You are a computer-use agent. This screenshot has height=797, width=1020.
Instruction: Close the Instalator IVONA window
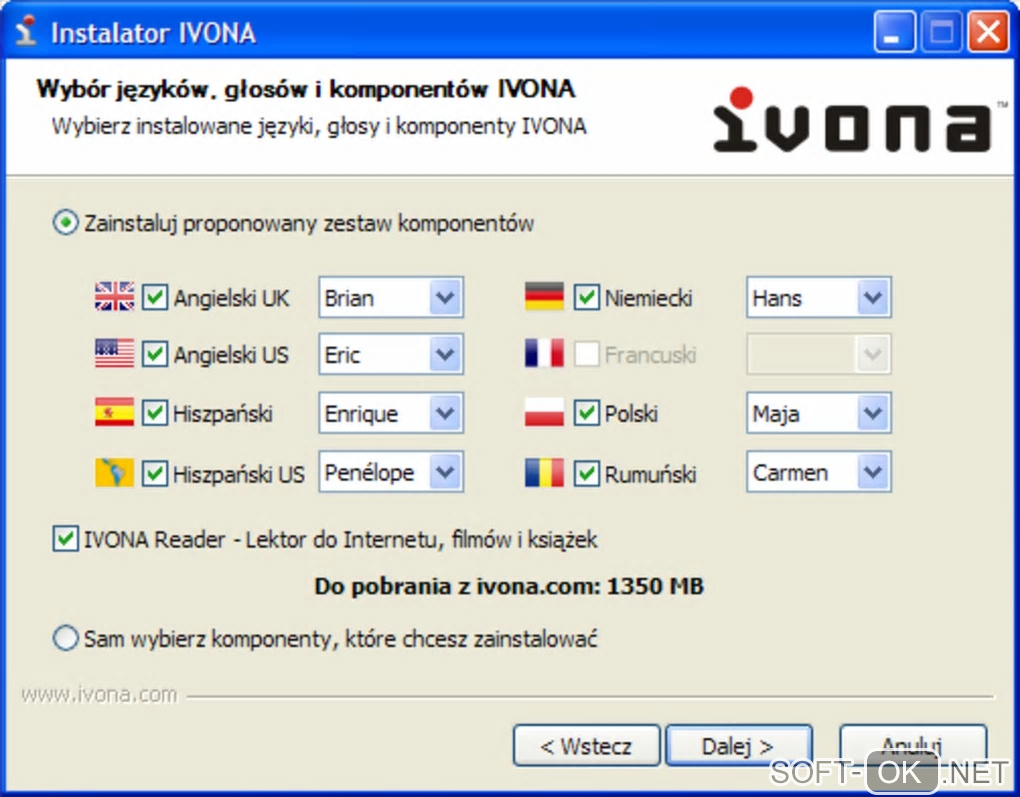tap(988, 31)
